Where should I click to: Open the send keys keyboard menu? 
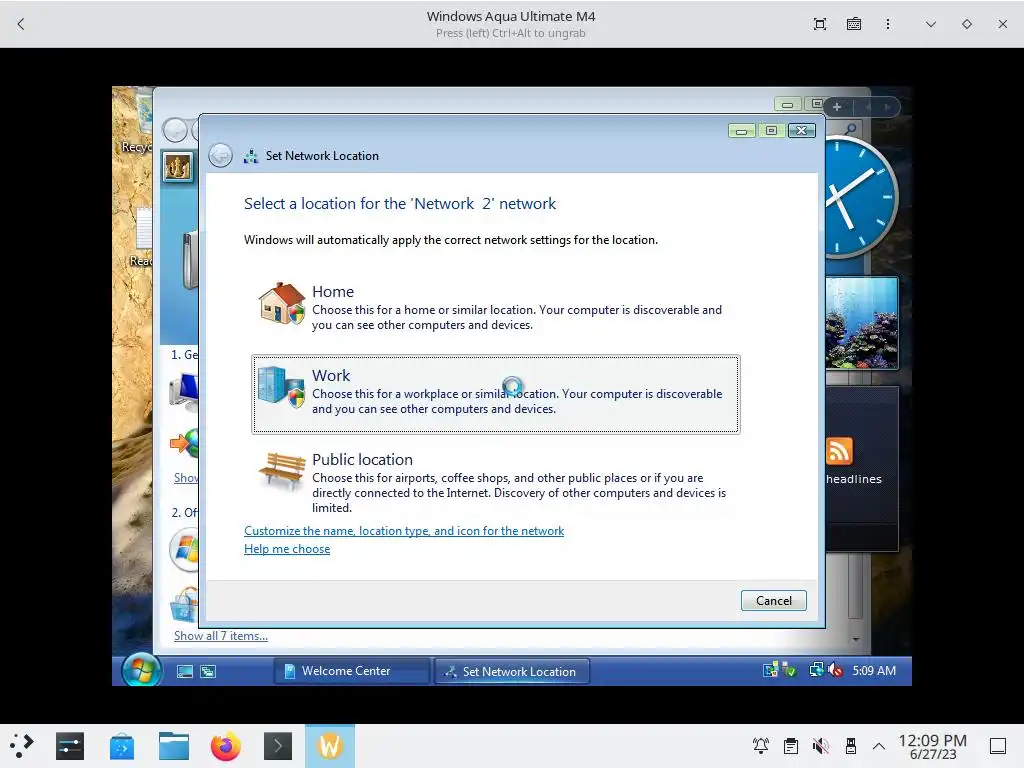click(854, 24)
